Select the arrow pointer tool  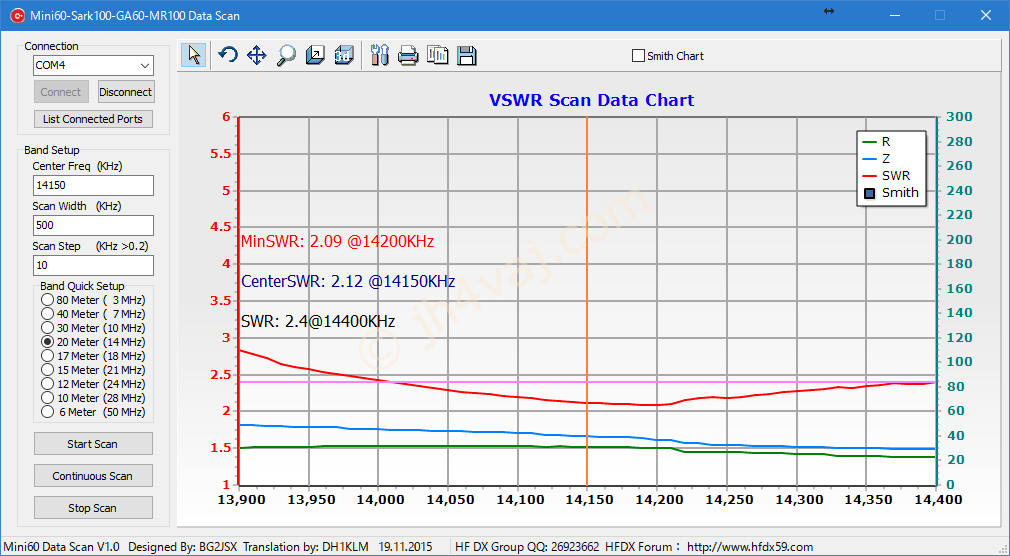click(194, 55)
